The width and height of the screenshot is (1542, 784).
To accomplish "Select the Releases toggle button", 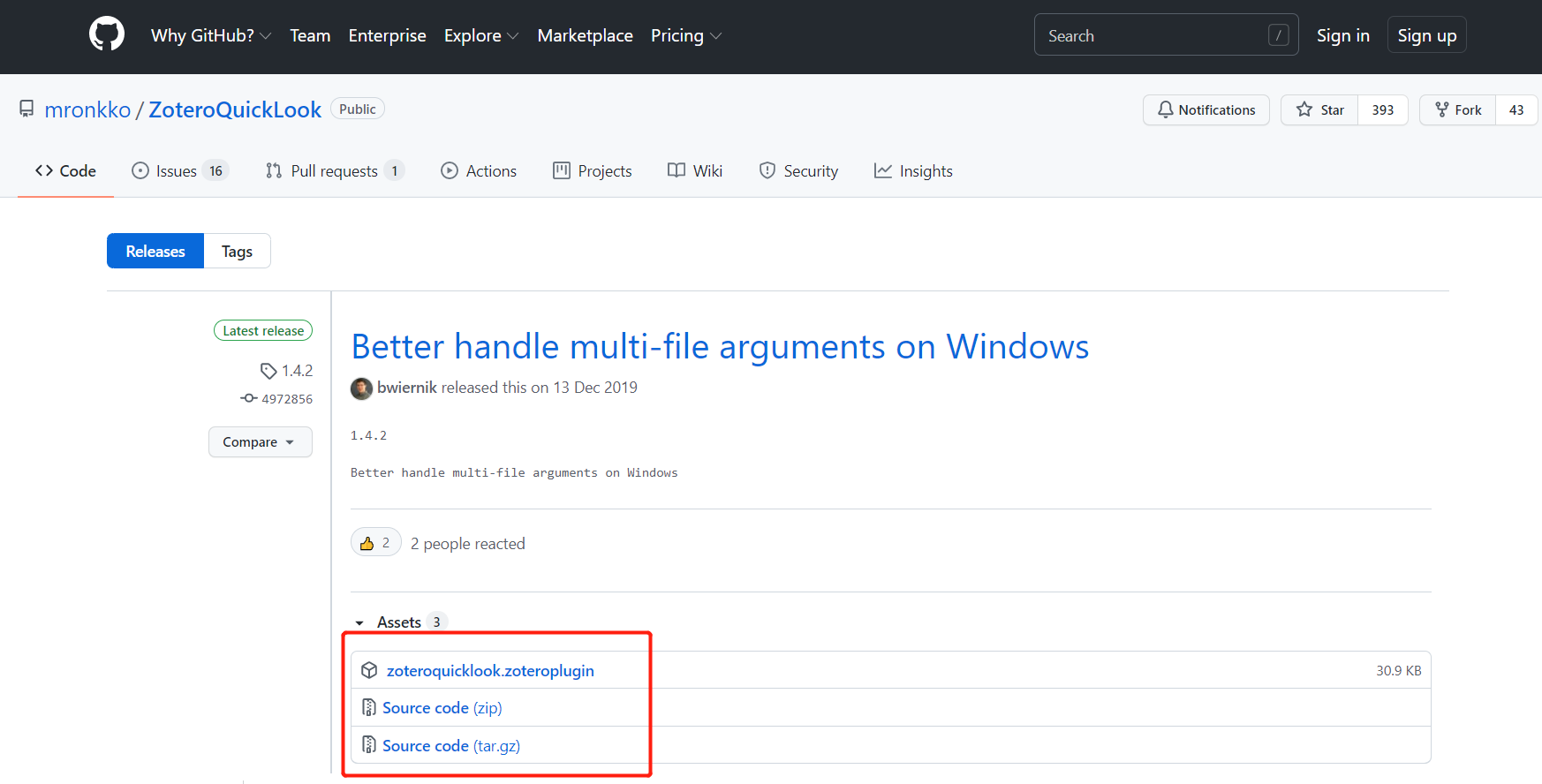I will tap(155, 251).
